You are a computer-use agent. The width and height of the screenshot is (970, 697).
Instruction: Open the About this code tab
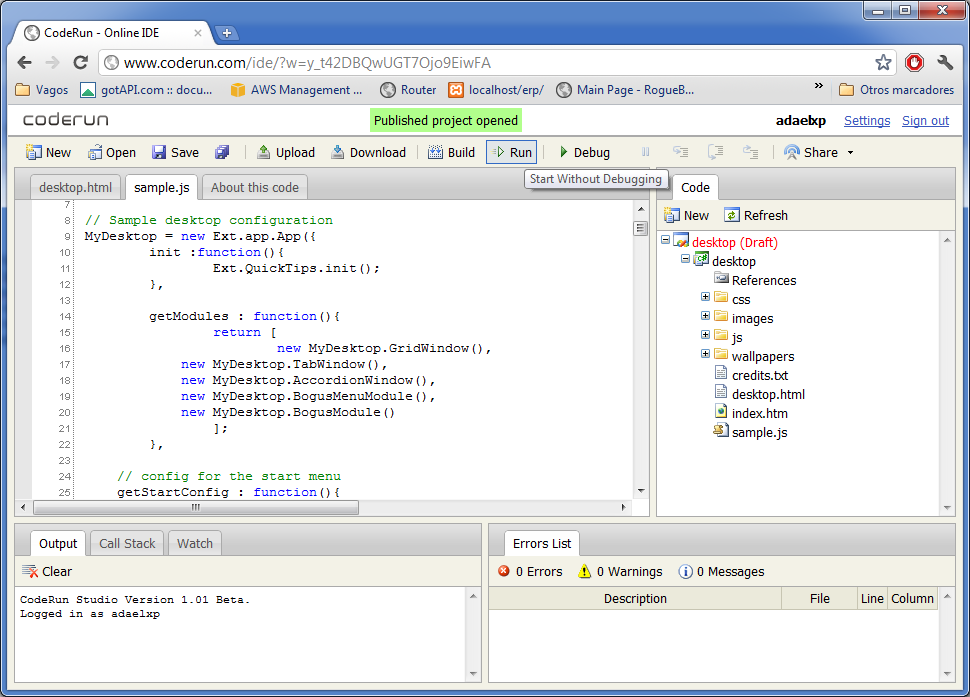(254, 187)
